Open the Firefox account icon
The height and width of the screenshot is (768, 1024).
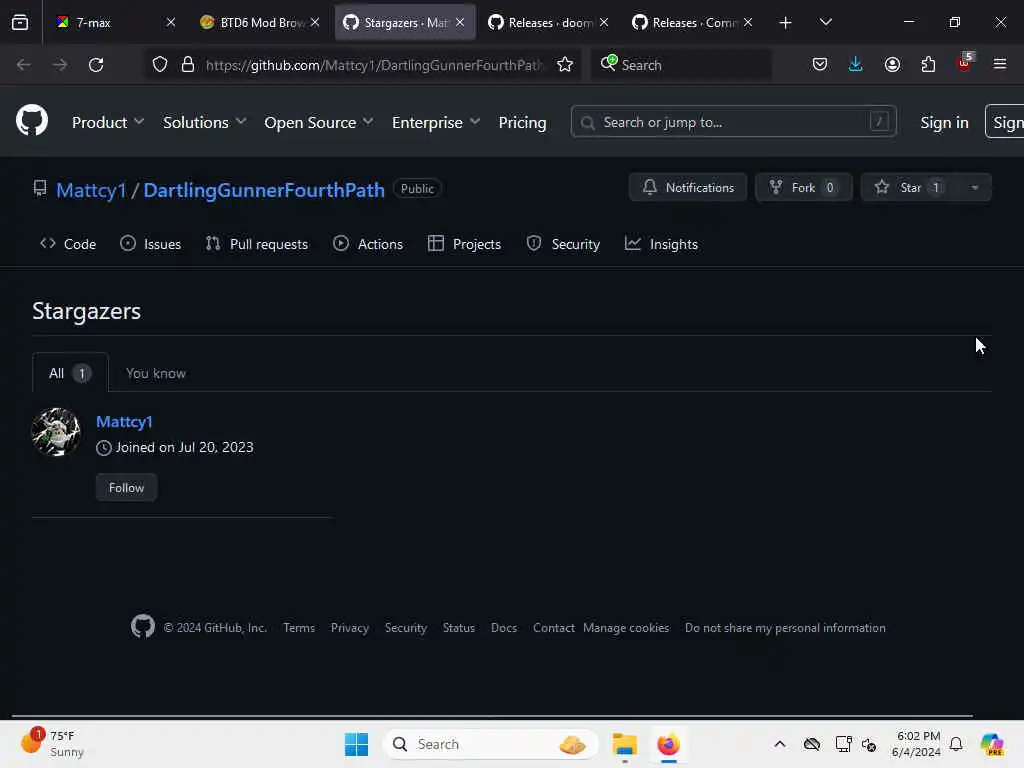tap(892, 64)
